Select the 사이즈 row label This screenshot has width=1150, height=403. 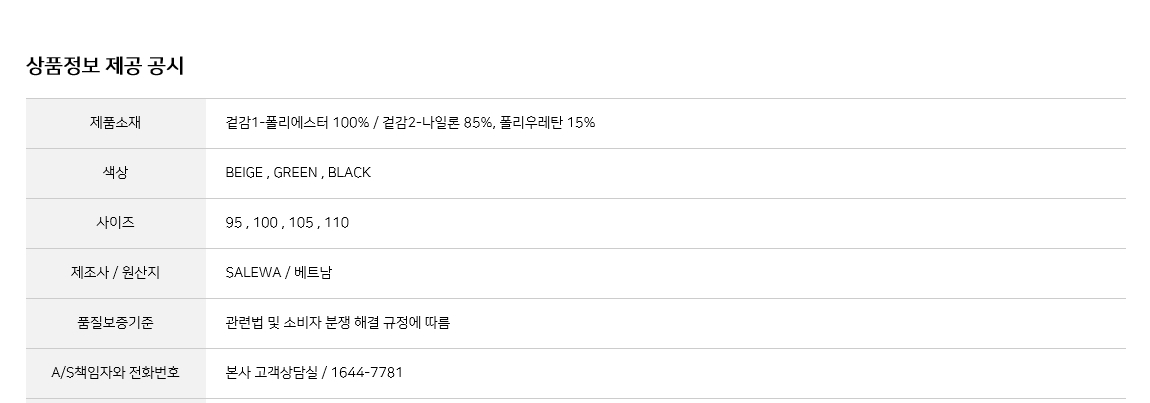(x=115, y=223)
